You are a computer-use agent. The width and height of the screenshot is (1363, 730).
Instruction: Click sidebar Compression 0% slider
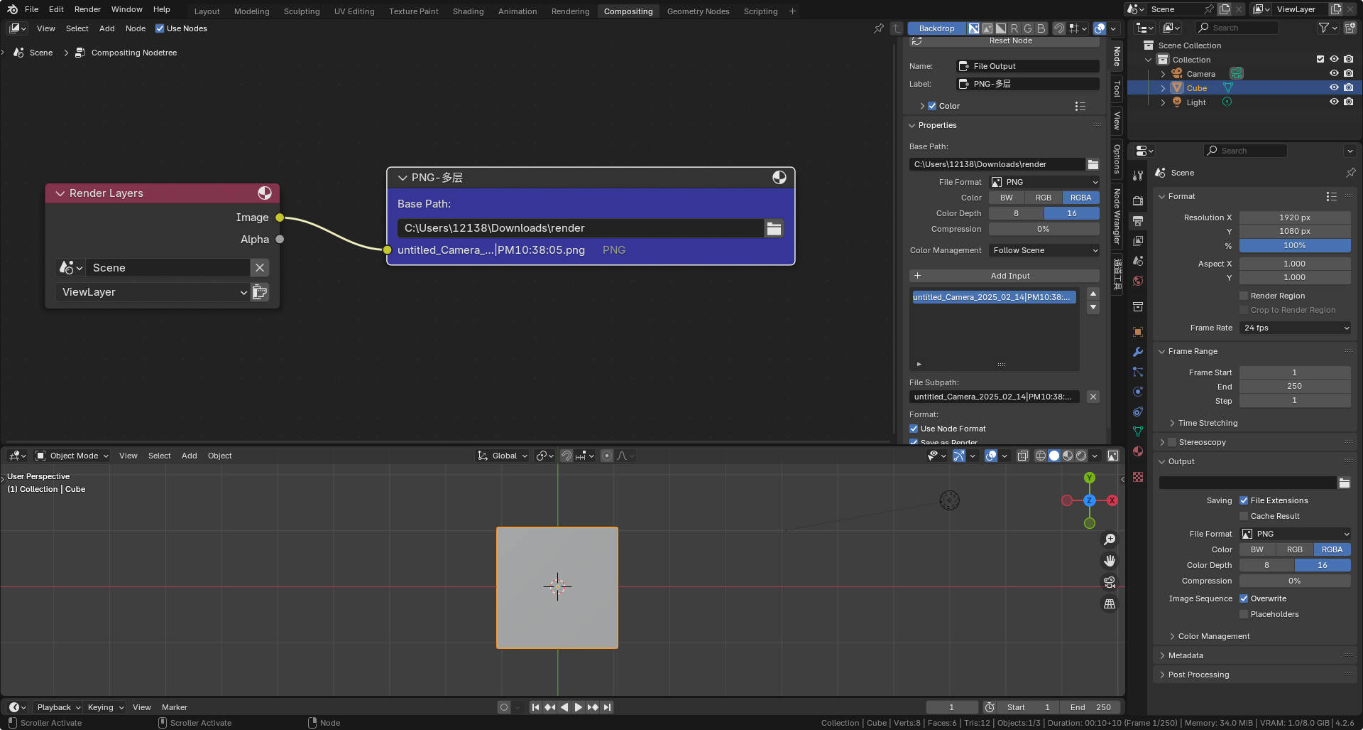coord(1044,229)
